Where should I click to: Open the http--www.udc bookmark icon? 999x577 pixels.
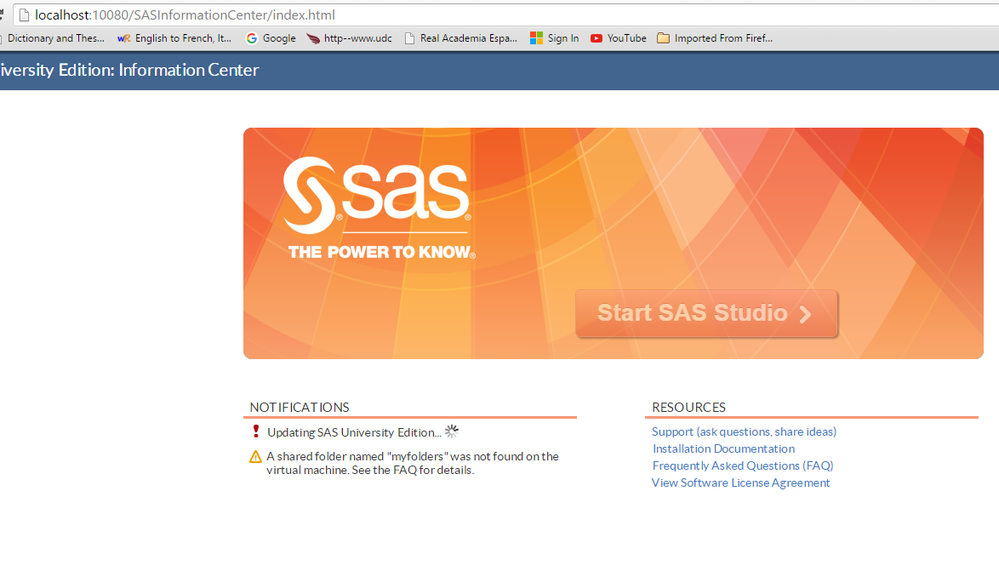coord(313,38)
